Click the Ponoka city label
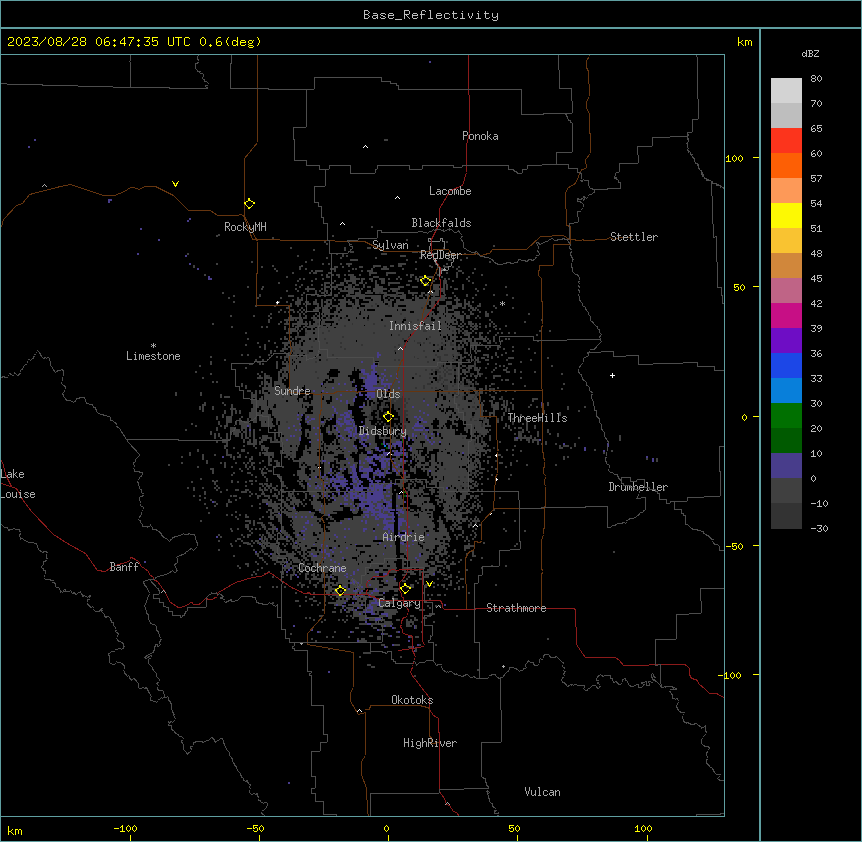Image resolution: width=862 pixels, height=842 pixels. coord(480,136)
